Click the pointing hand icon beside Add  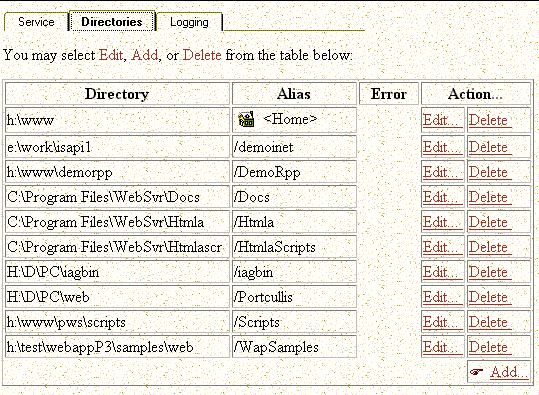coord(476,372)
